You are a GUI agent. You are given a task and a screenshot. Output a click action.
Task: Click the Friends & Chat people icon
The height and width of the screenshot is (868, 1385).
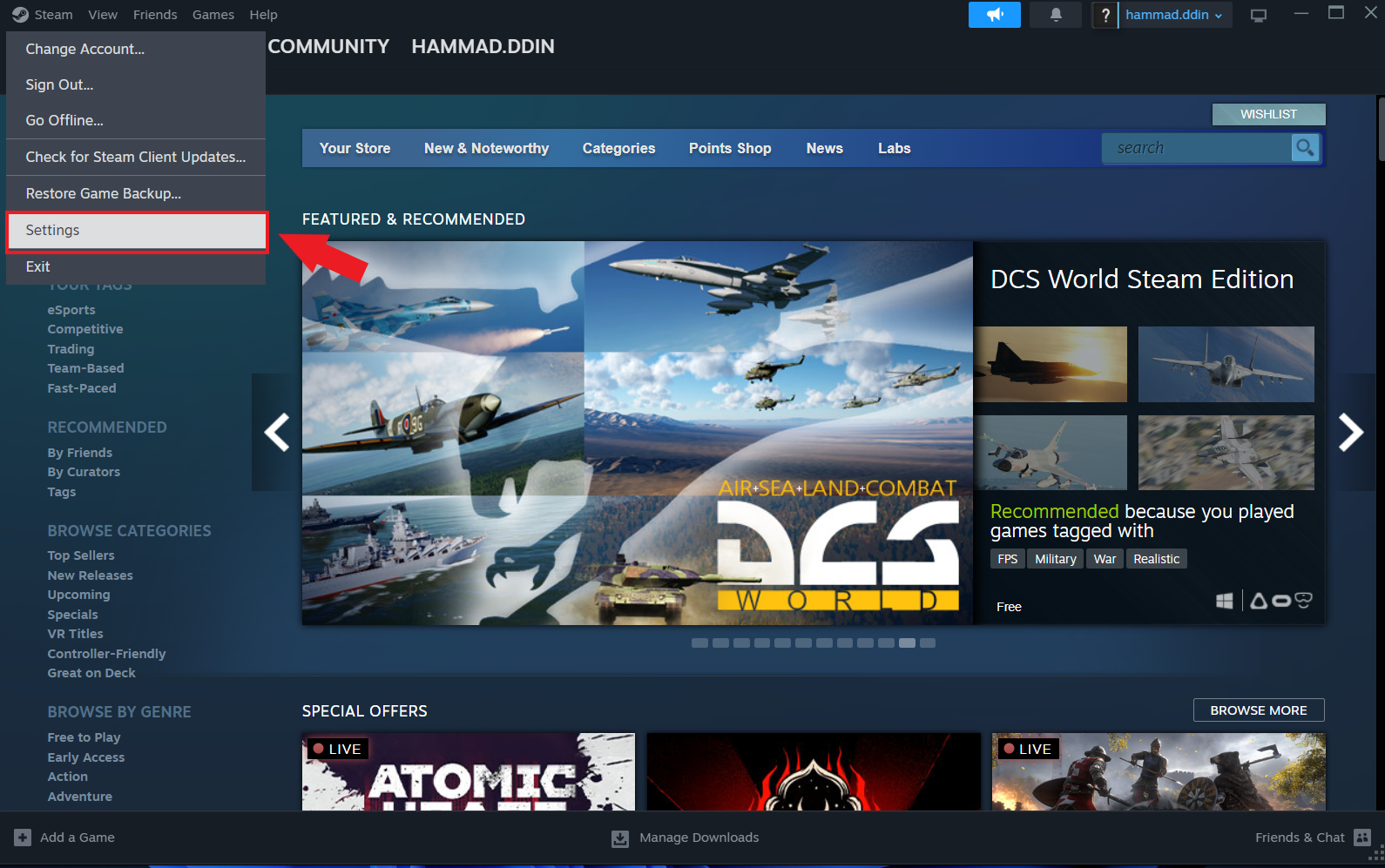1362,838
